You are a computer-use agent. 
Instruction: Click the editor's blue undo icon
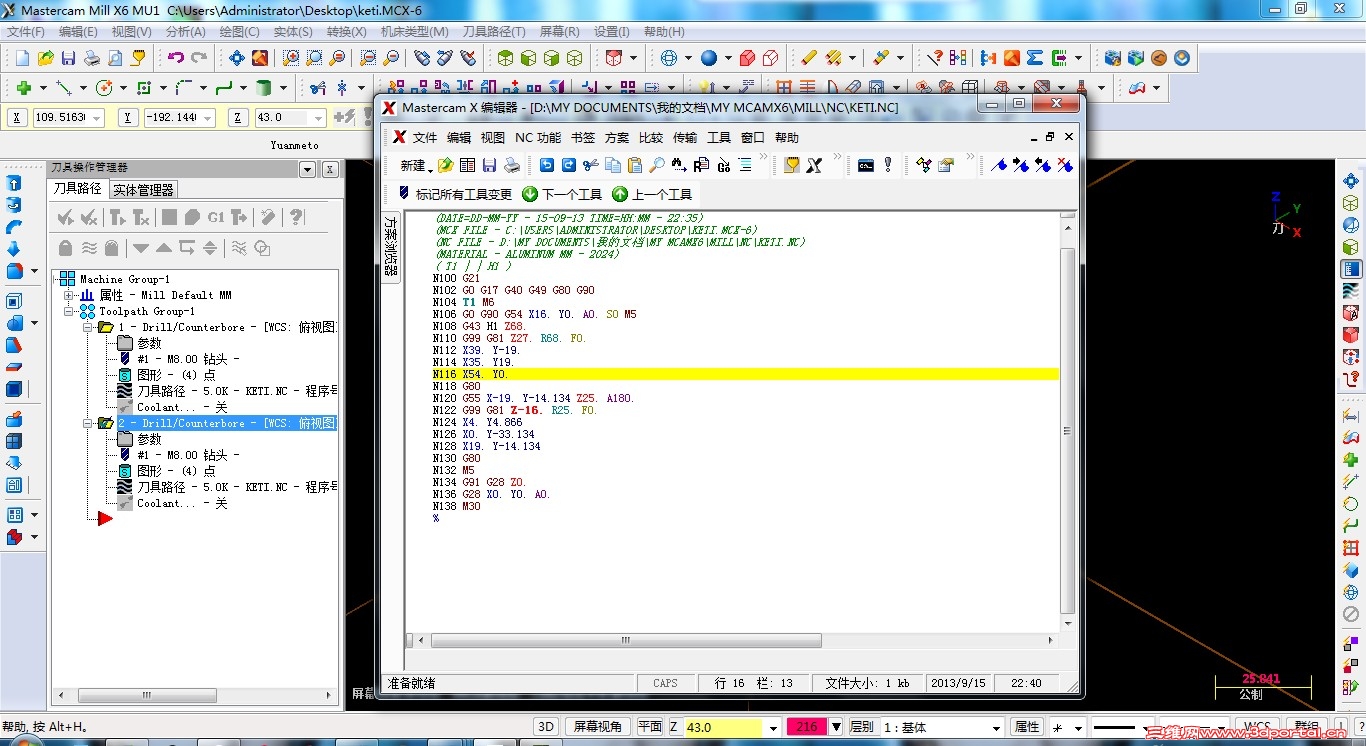click(x=546, y=165)
